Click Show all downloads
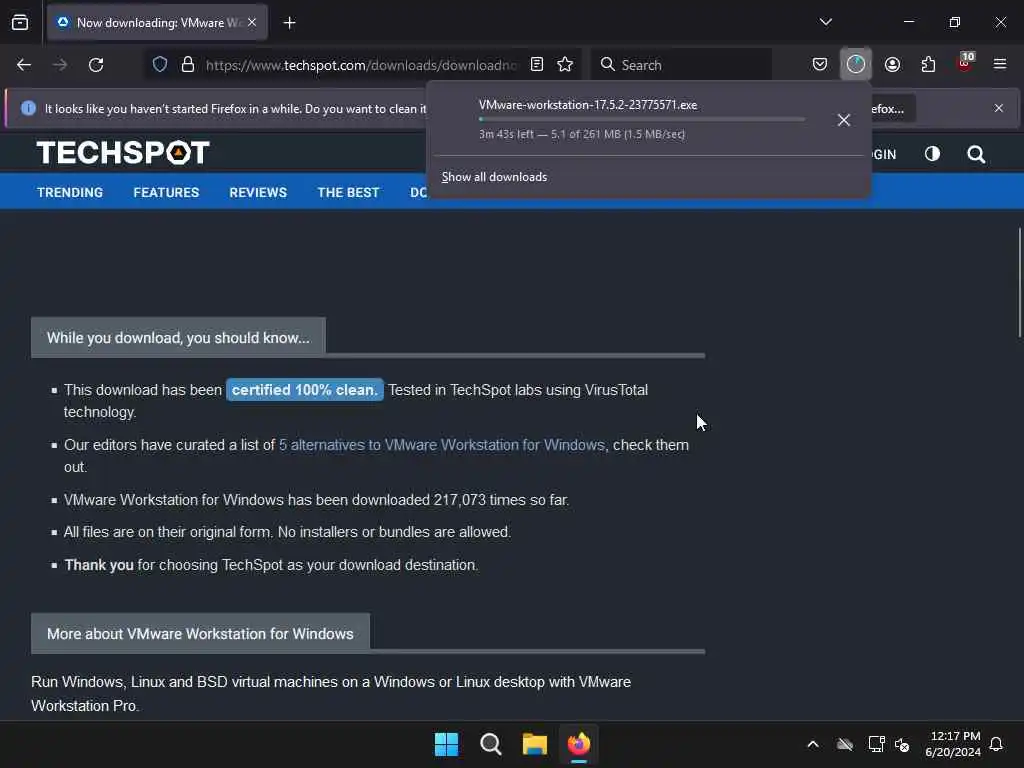The width and height of the screenshot is (1024, 768). [x=494, y=177]
